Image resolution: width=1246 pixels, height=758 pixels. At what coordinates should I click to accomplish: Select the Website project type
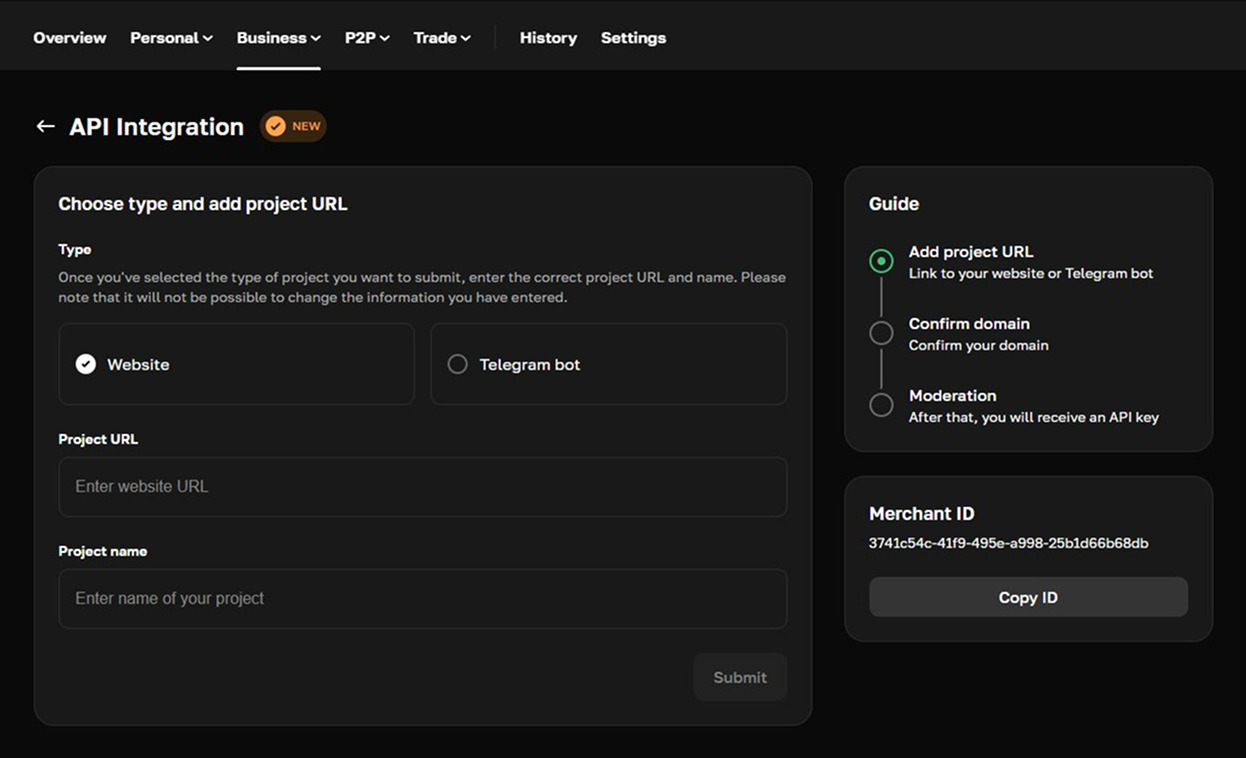(236, 364)
